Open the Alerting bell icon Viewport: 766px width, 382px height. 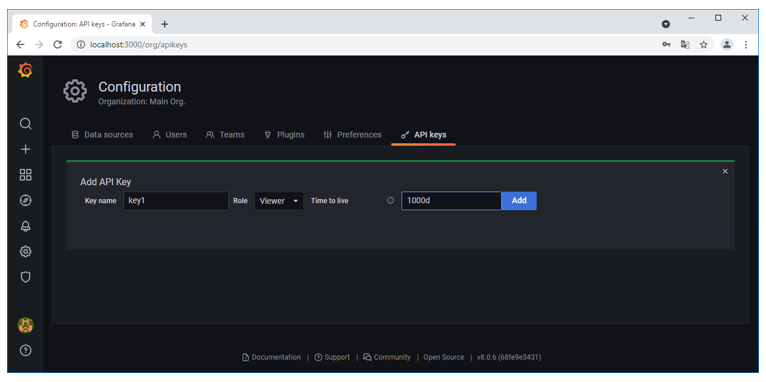[x=25, y=226]
